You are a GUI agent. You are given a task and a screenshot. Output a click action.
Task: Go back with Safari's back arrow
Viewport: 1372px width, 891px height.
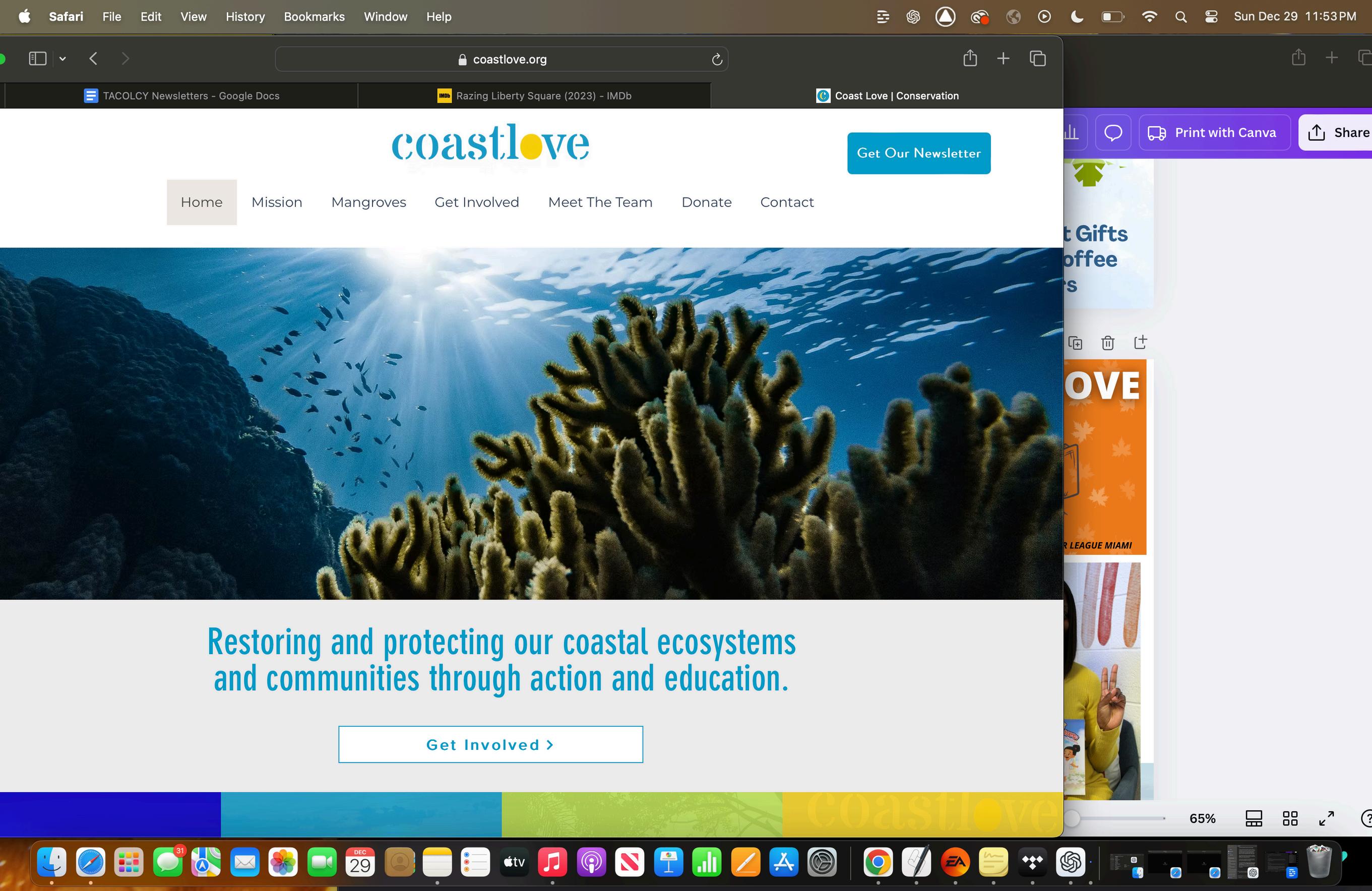tap(93, 58)
